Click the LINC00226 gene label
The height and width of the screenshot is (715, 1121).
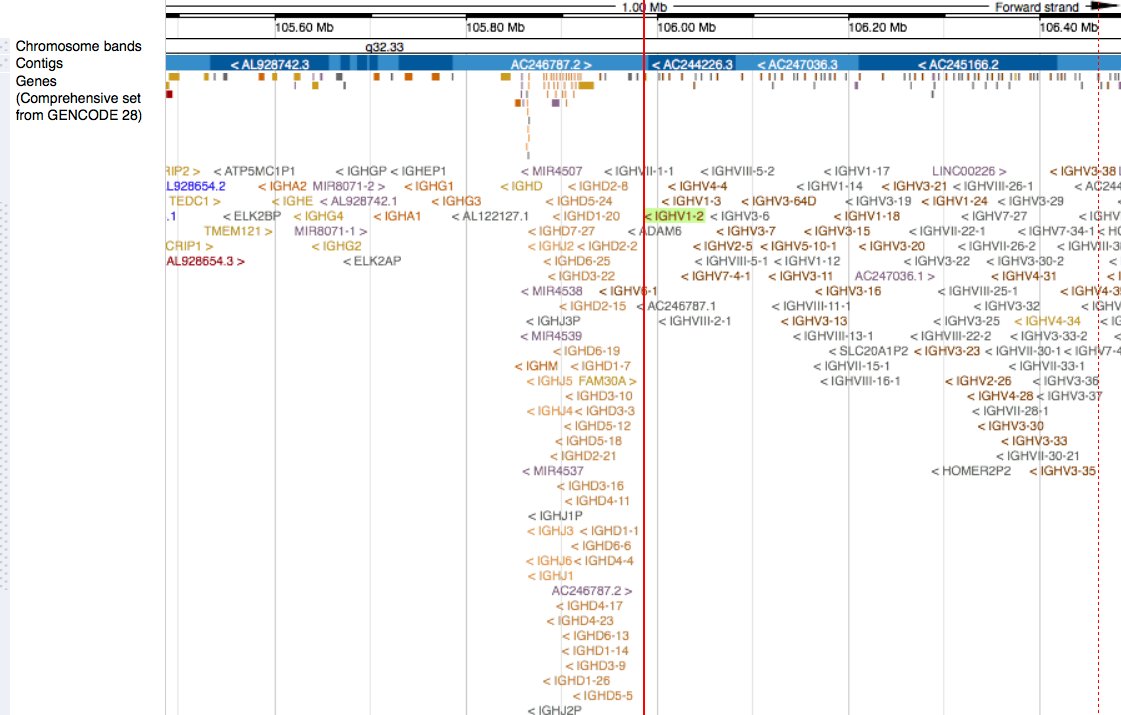pos(969,171)
